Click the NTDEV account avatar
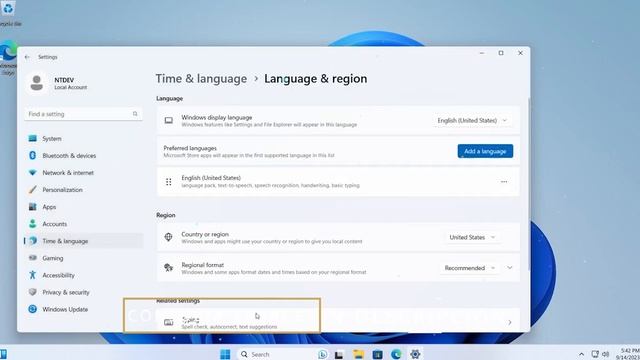Image resolution: width=640 pixels, height=360 pixels. (x=37, y=83)
